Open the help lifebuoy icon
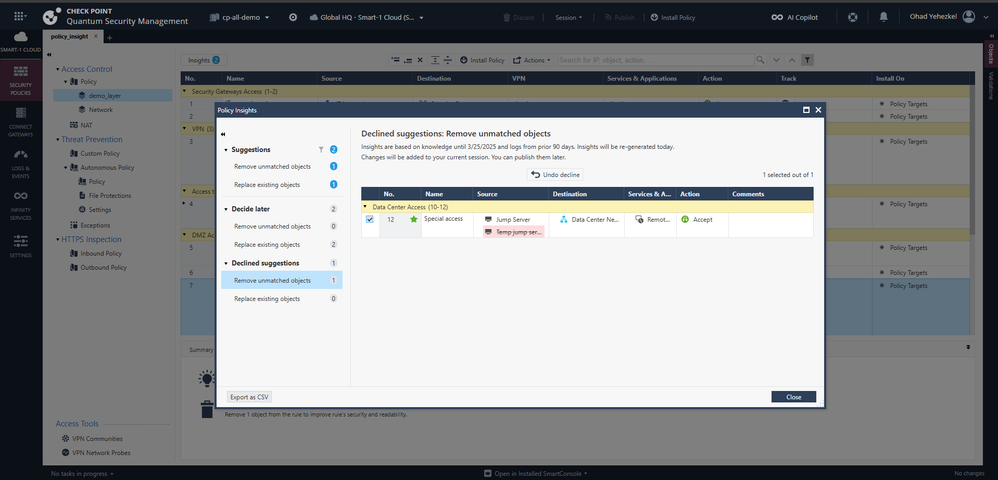The width and height of the screenshot is (998, 480). tap(852, 18)
